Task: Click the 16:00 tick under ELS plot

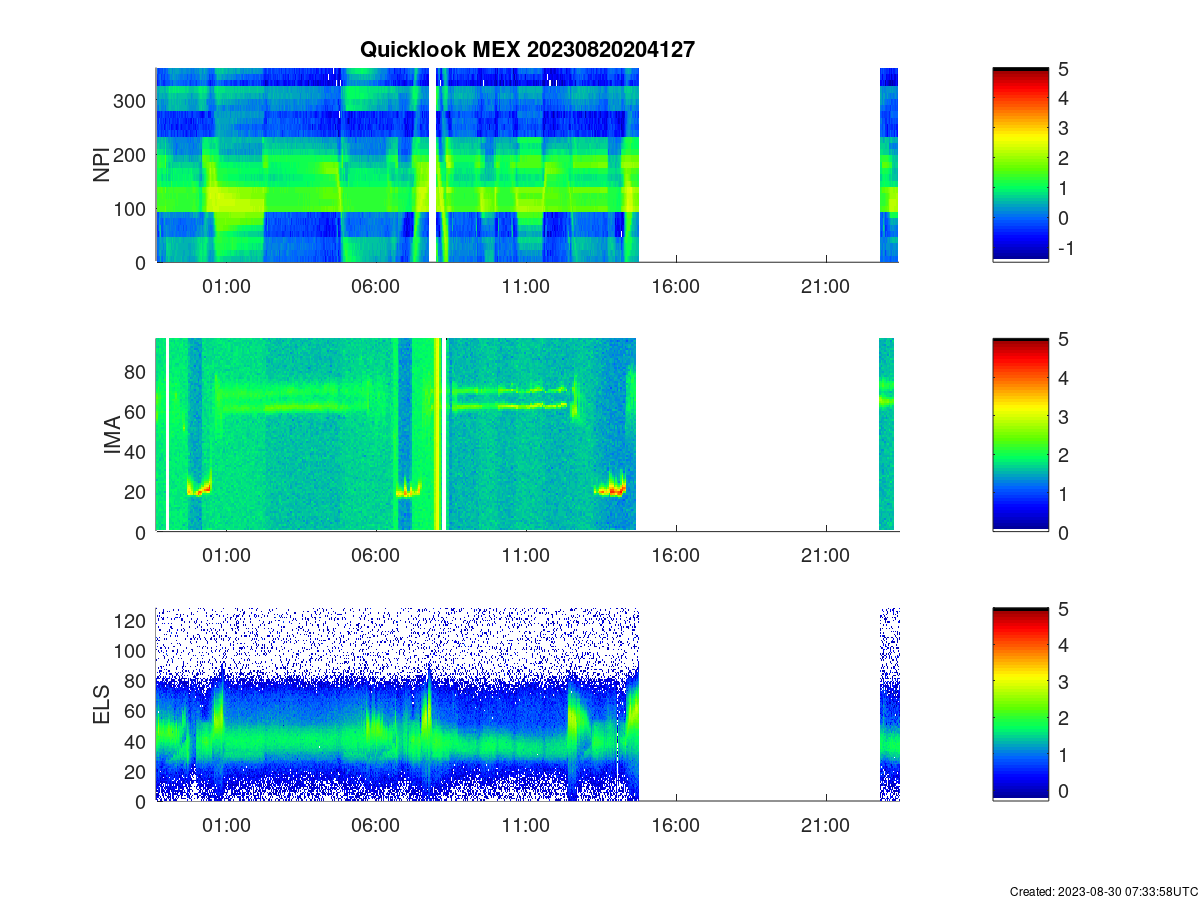Action: click(676, 825)
